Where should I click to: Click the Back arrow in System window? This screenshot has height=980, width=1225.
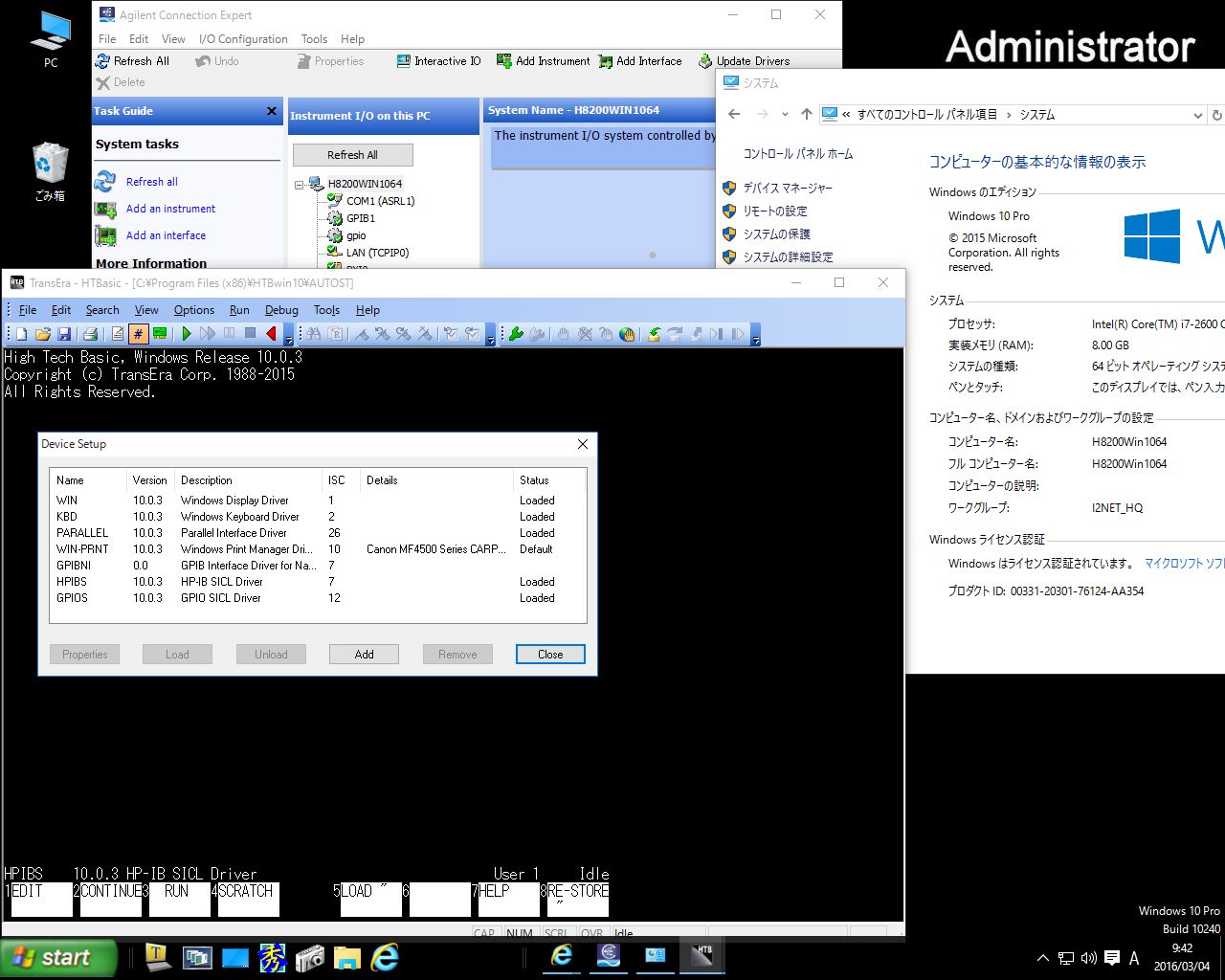click(734, 115)
